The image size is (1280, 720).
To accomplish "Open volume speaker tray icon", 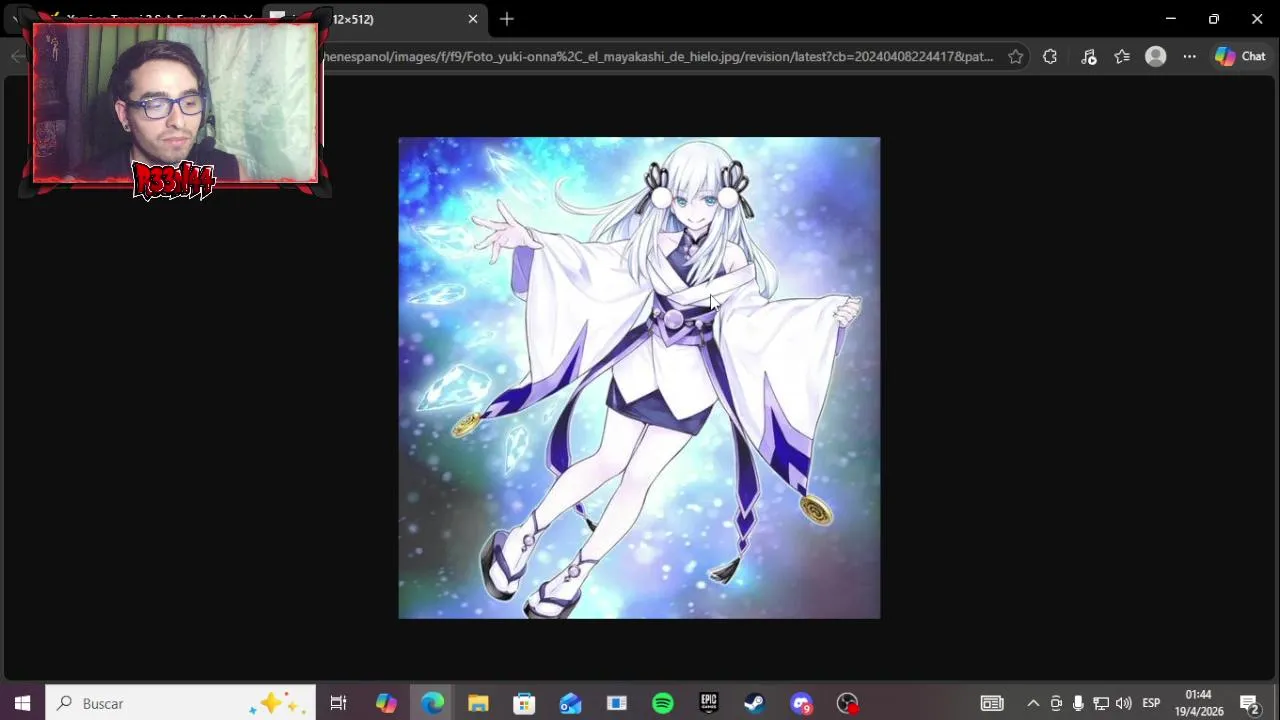I will (1123, 703).
